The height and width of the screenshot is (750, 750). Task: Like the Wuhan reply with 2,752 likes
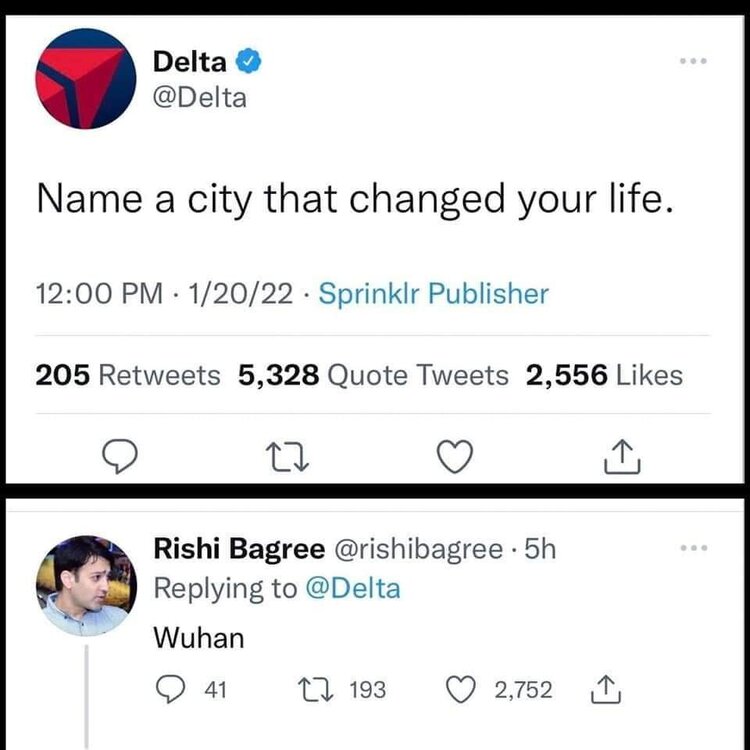point(460,689)
